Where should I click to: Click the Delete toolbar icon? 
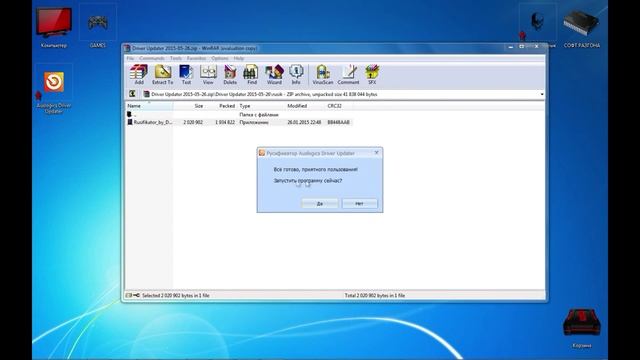[x=230, y=75]
